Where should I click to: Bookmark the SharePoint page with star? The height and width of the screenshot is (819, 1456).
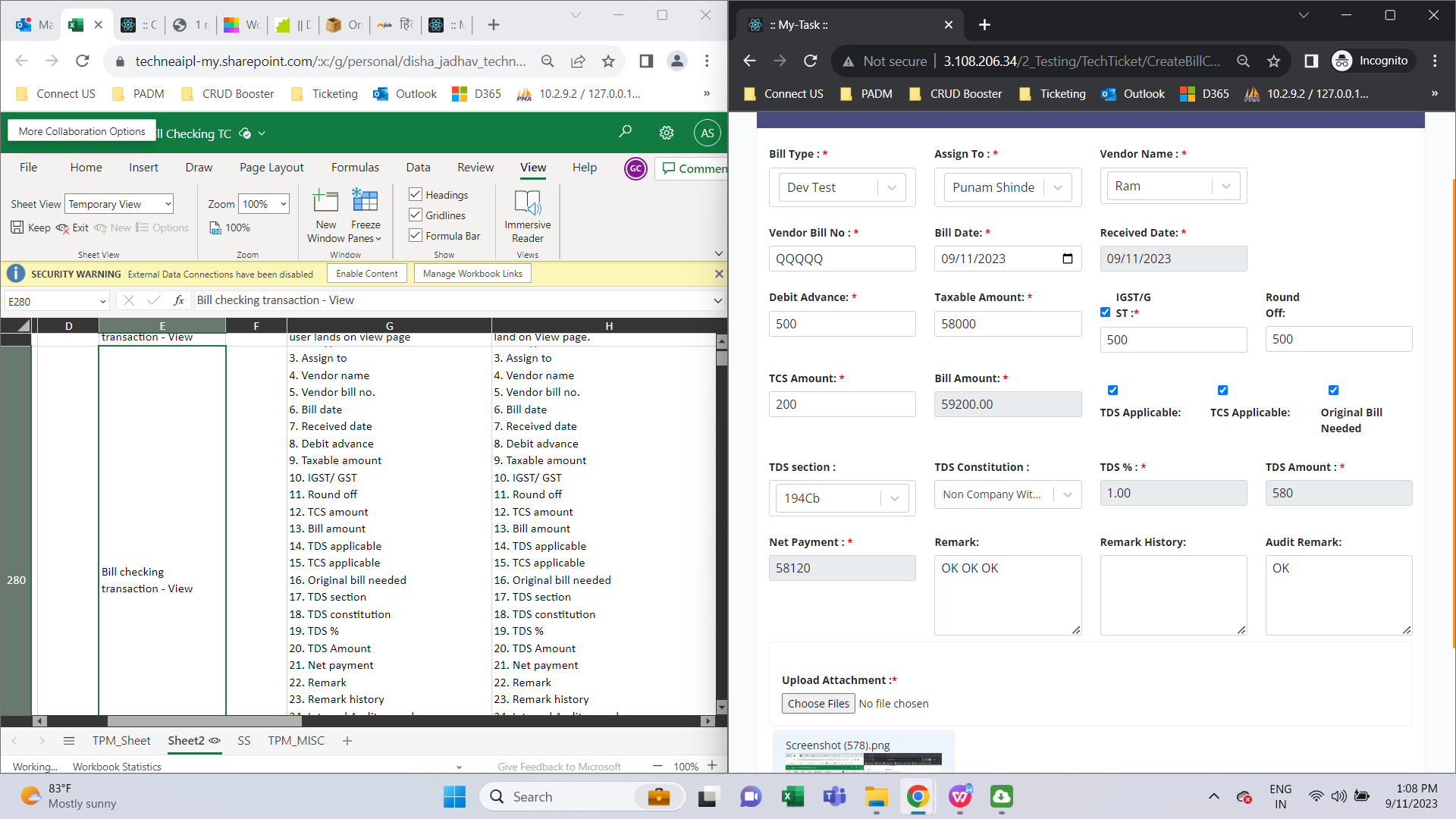pyautogui.click(x=608, y=61)
